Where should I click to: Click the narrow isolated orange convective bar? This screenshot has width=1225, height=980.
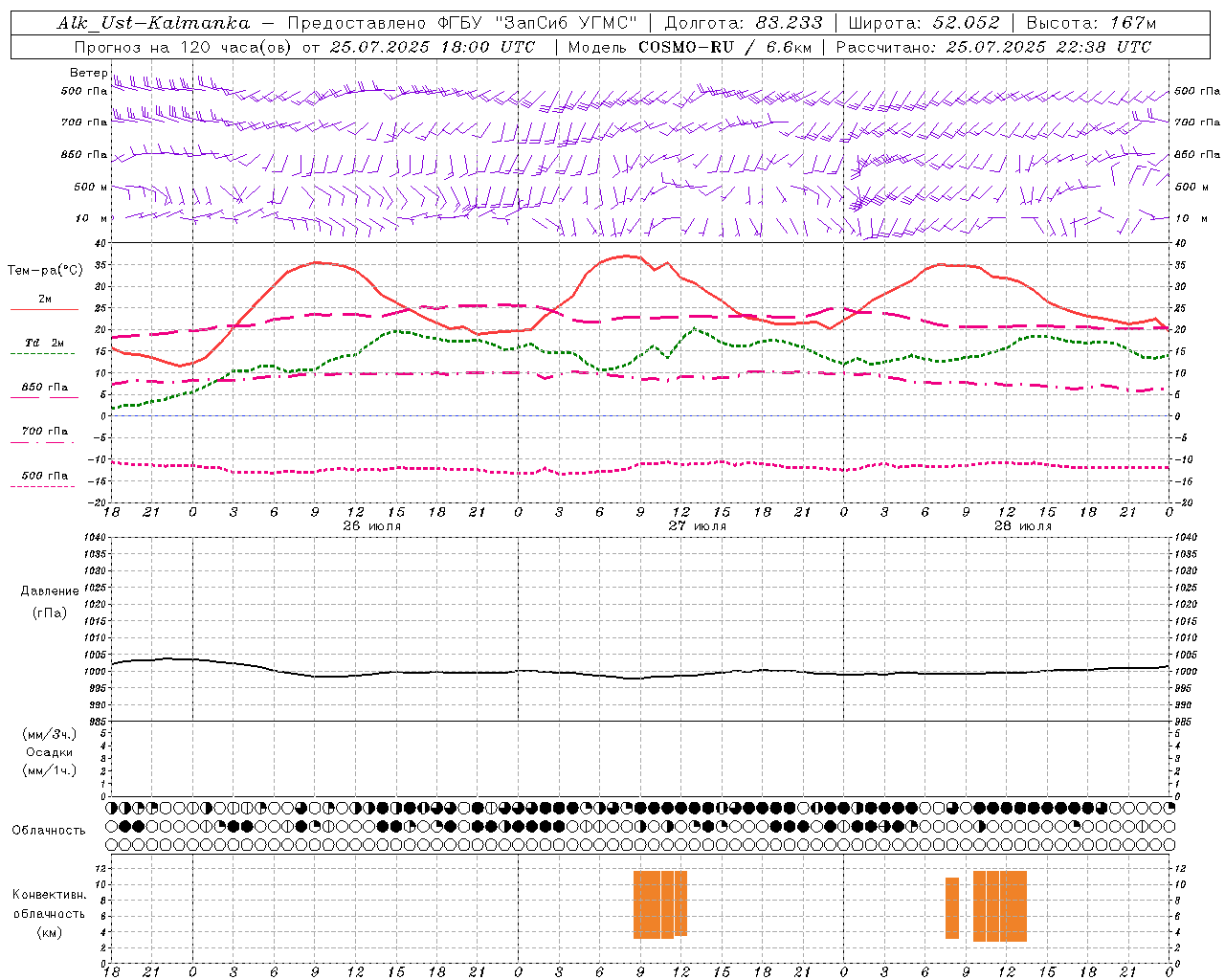tap(952, 908)
